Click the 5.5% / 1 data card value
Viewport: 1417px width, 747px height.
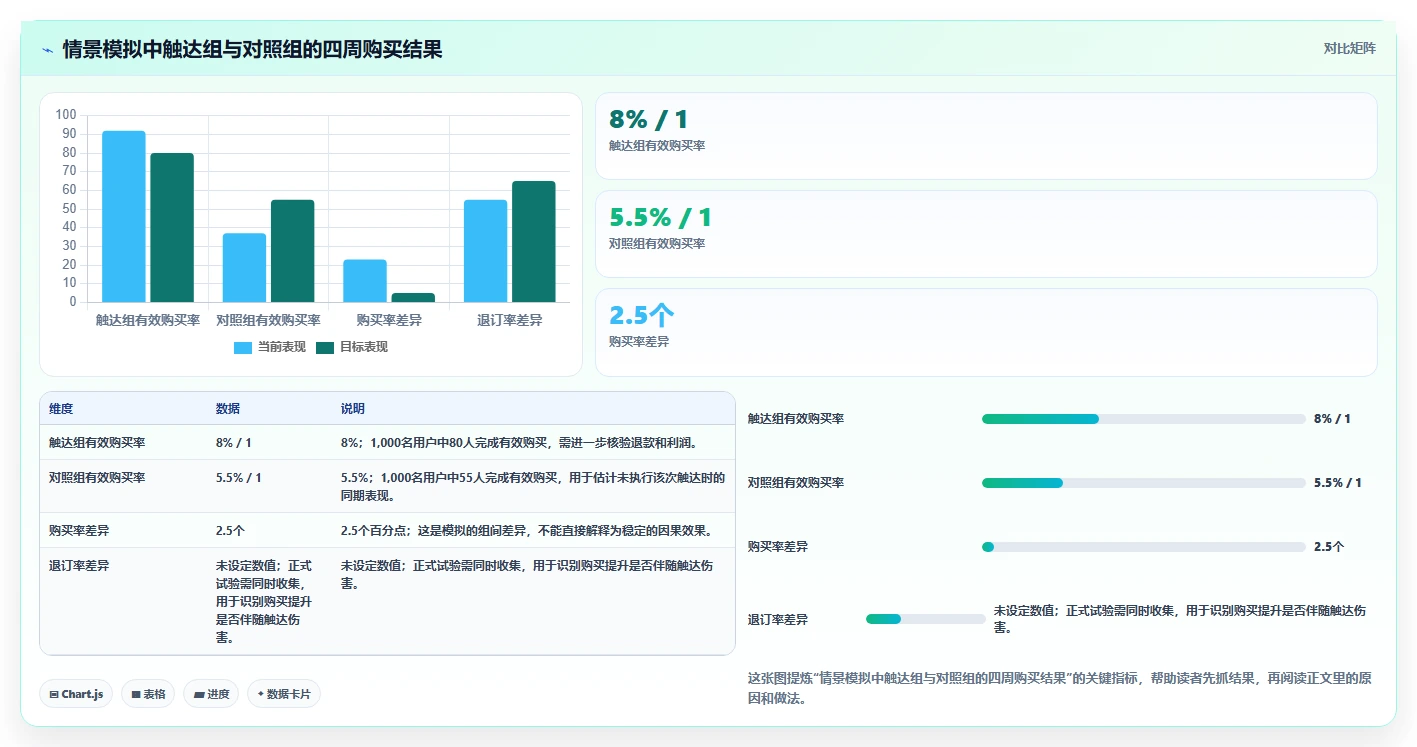click(x=661, y=218)
